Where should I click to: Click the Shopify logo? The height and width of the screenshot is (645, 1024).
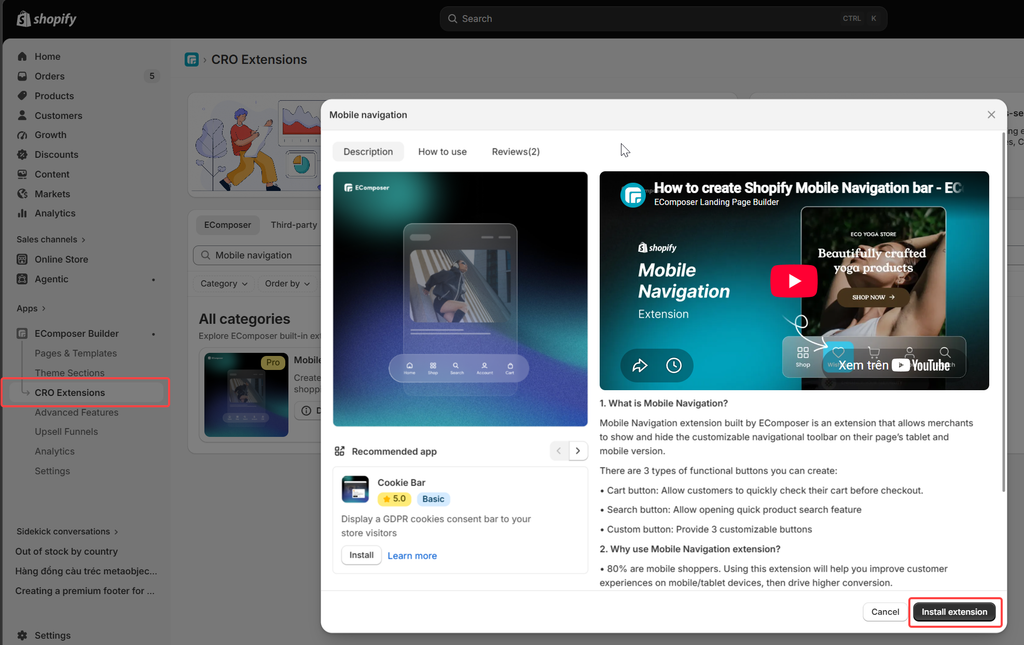coord(46,19)
